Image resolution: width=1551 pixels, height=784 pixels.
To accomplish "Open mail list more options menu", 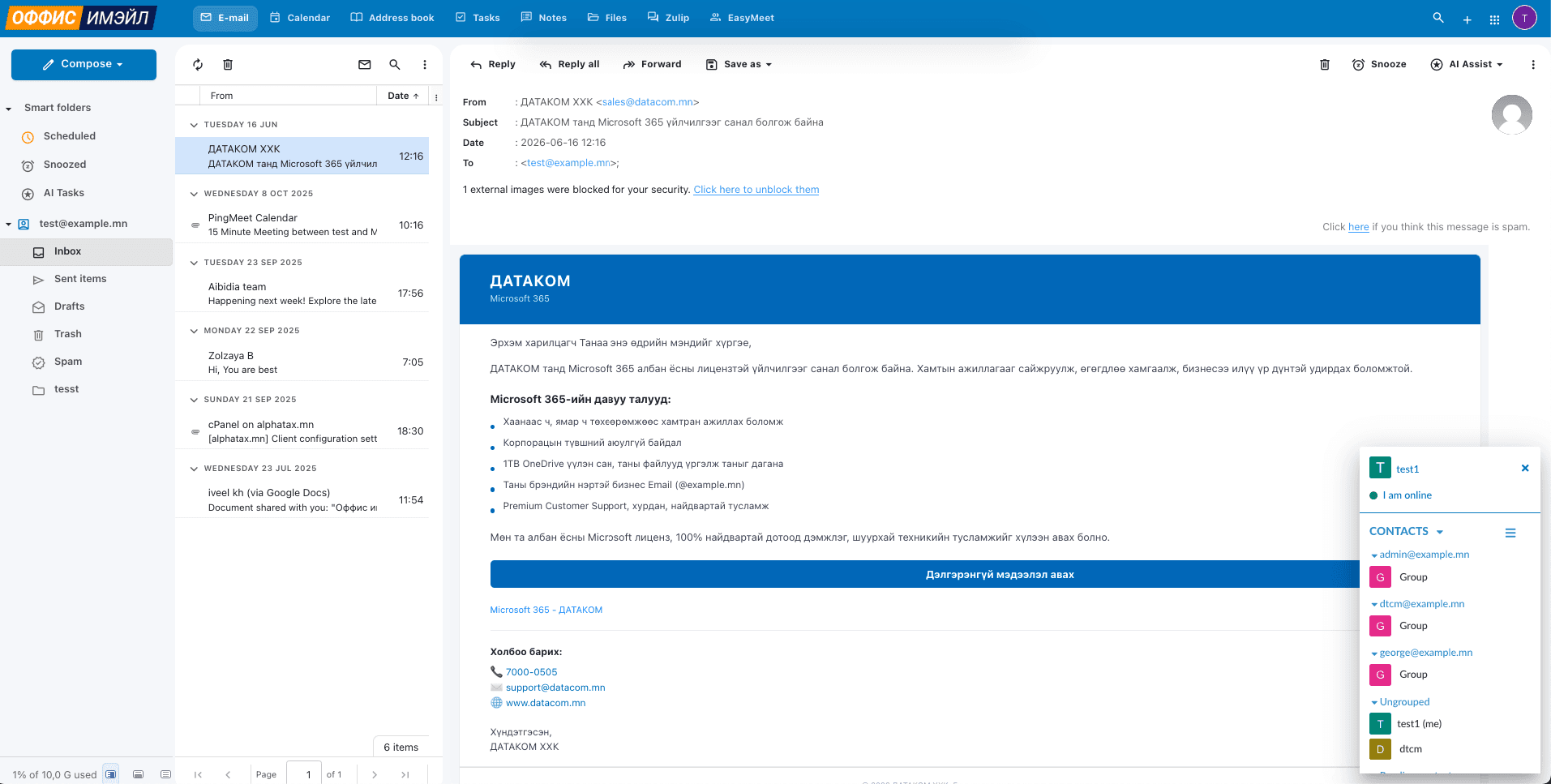I will coord(425,64).
